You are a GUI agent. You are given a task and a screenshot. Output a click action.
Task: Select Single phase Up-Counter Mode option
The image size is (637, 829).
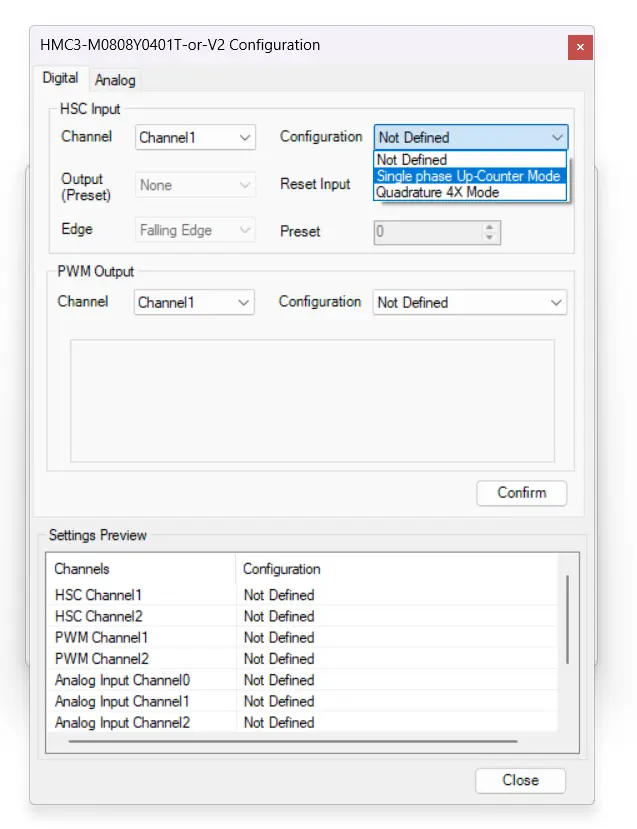pos(470,176)
